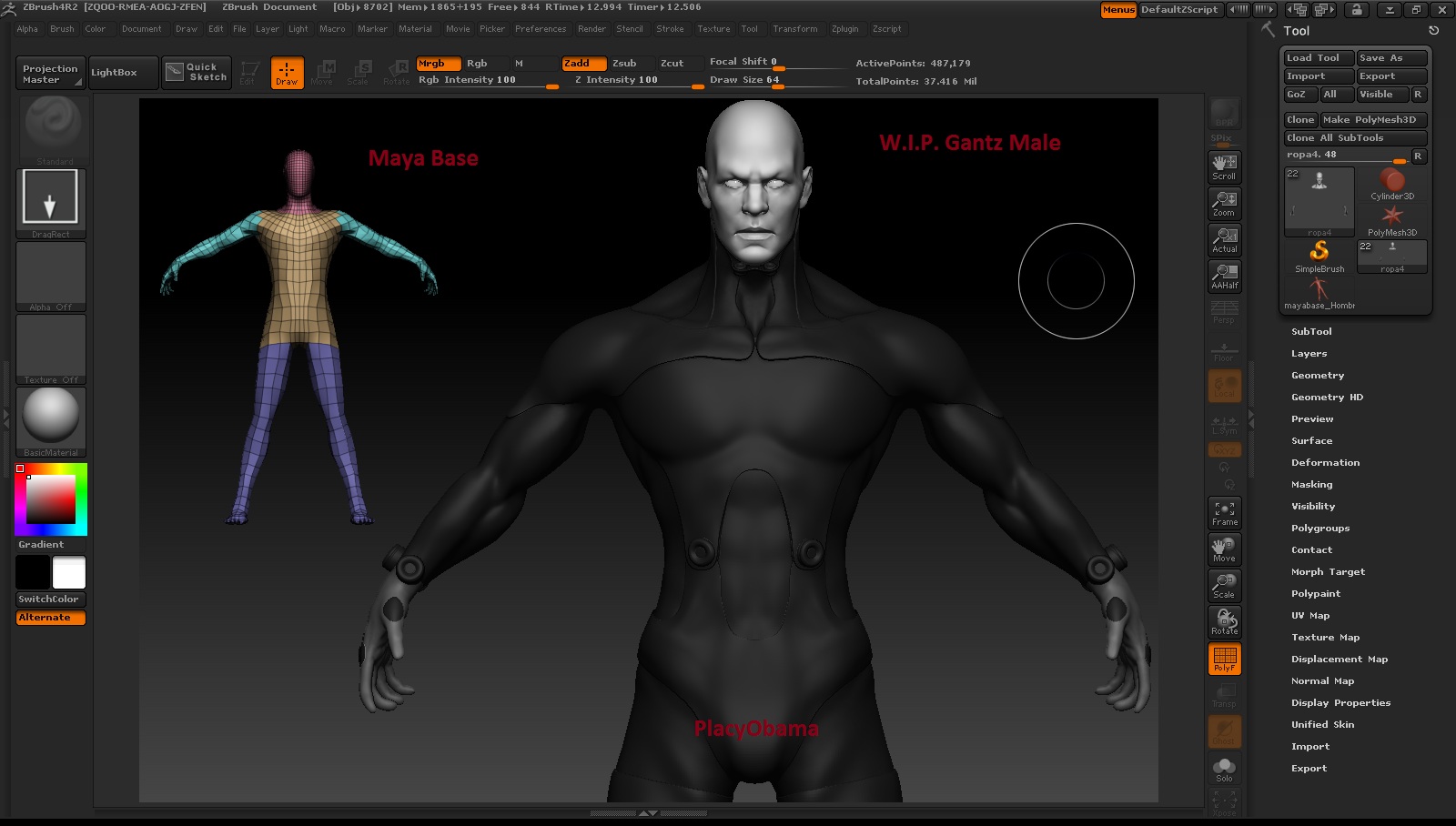
Task: Expand the Display Properties section
Action: coord(1340,703)
